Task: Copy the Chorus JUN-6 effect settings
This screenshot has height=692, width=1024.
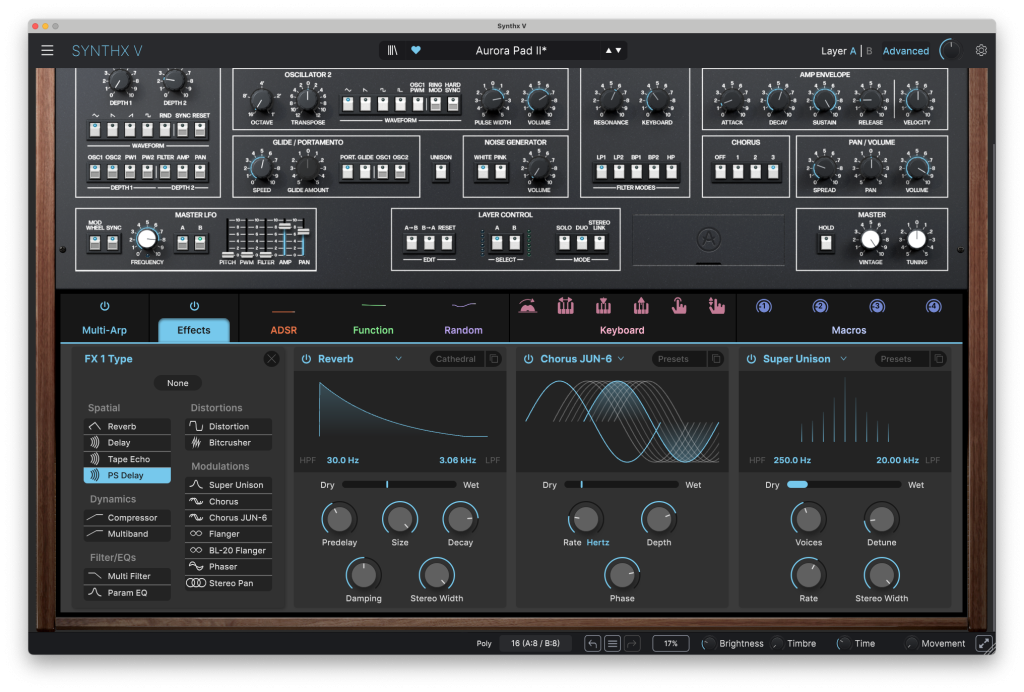Action: [x=716, y=358]
